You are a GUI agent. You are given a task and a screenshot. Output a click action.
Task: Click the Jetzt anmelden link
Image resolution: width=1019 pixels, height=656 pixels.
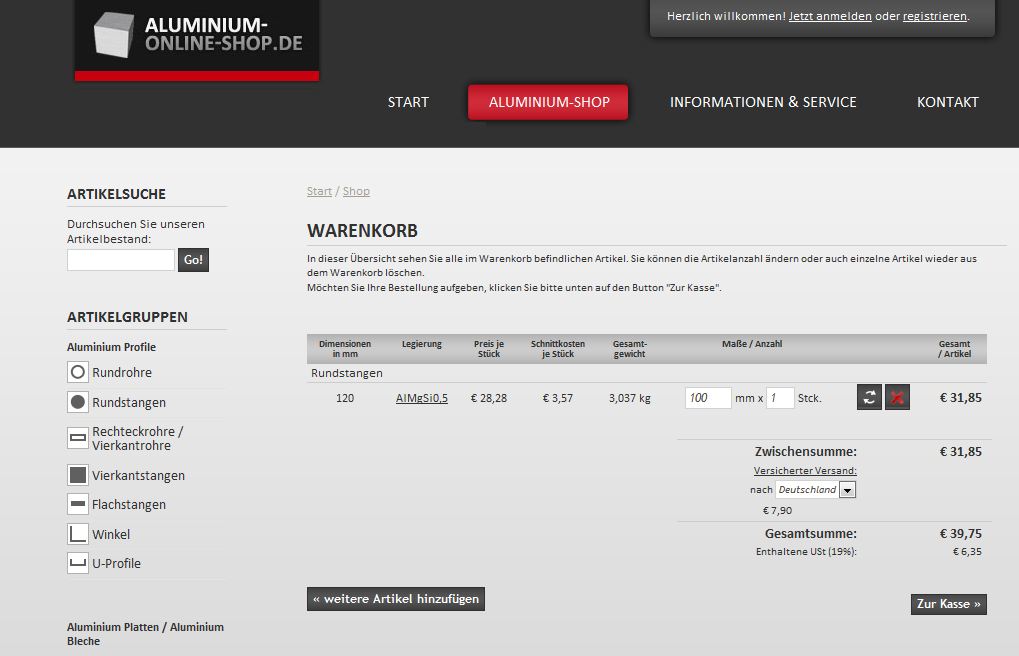point(829,16)
